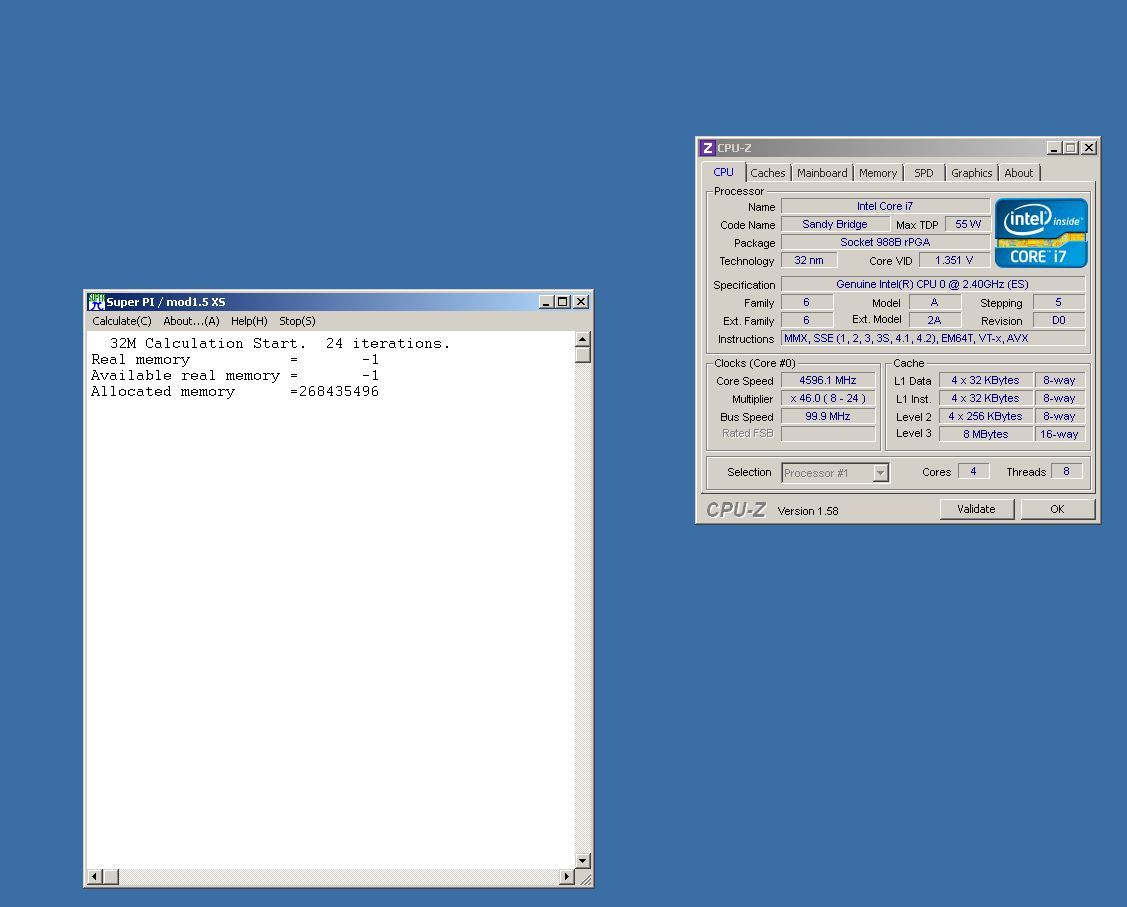The height and width of the screenshot is (907, 1127).
Task: Click the 8 MBytes Level 3 cache value
Action: 985,434
